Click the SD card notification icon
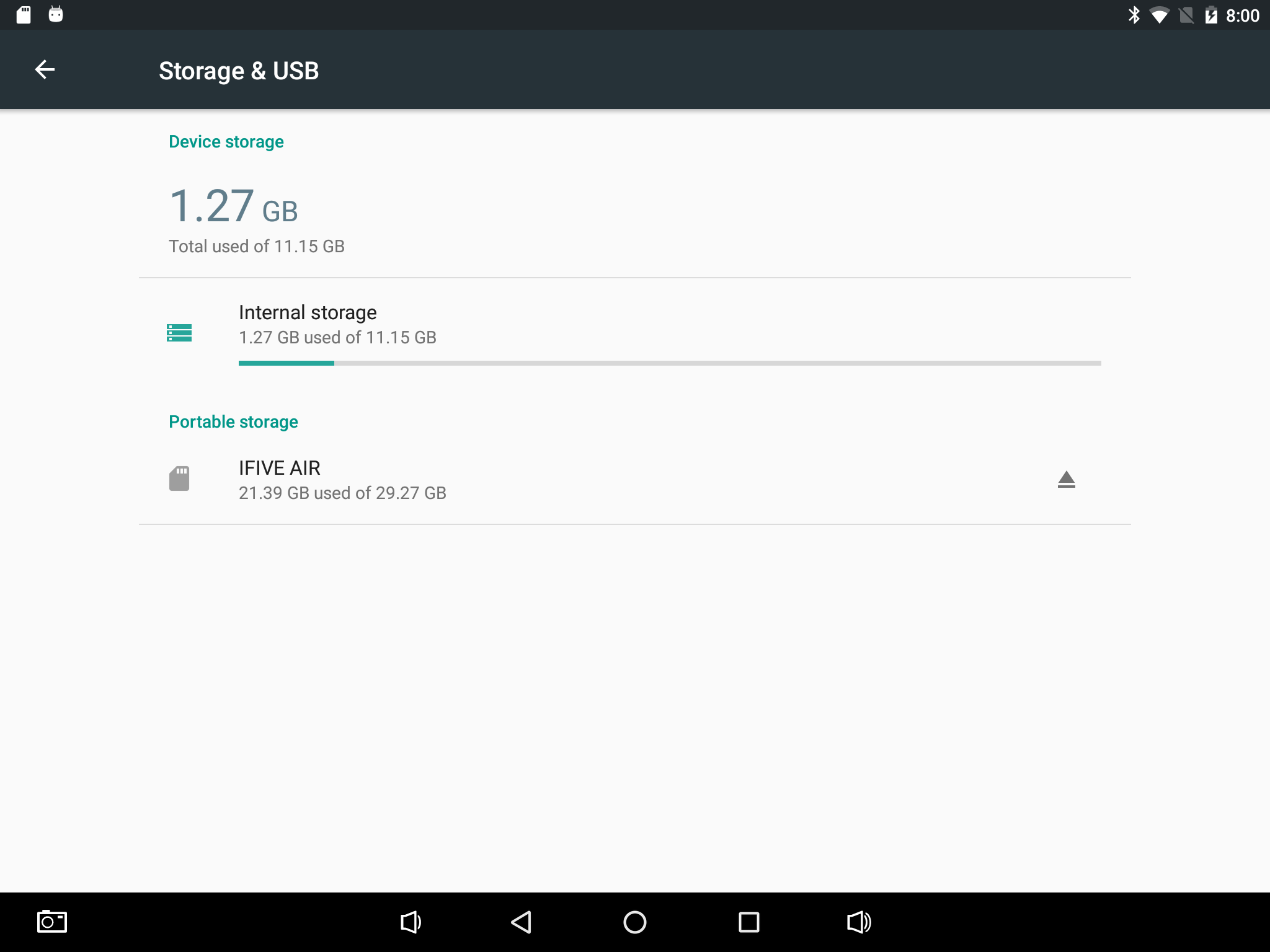The height and width of the screenshot is (952, 1270). click(24, 15)
